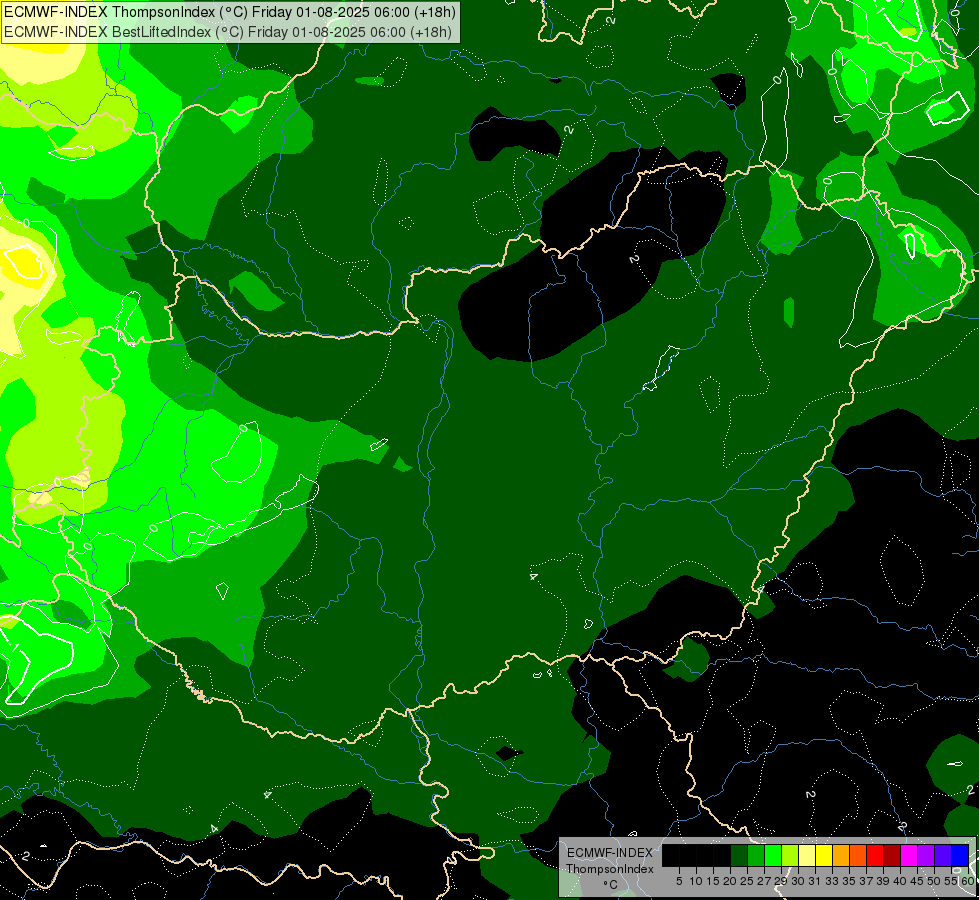Select the pale yellow 30–31 legend swatch
The image size is (979, 900).
pyautogui.click(x=807, y=856)
